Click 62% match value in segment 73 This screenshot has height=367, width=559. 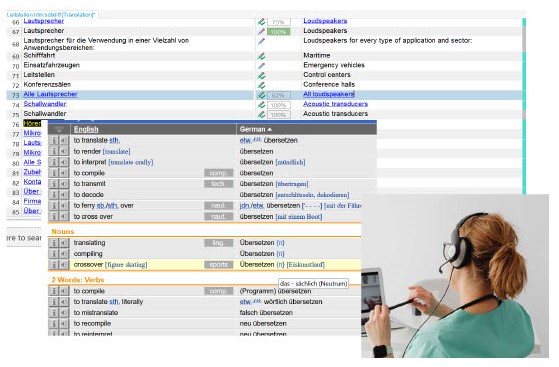tap(278, 95)
